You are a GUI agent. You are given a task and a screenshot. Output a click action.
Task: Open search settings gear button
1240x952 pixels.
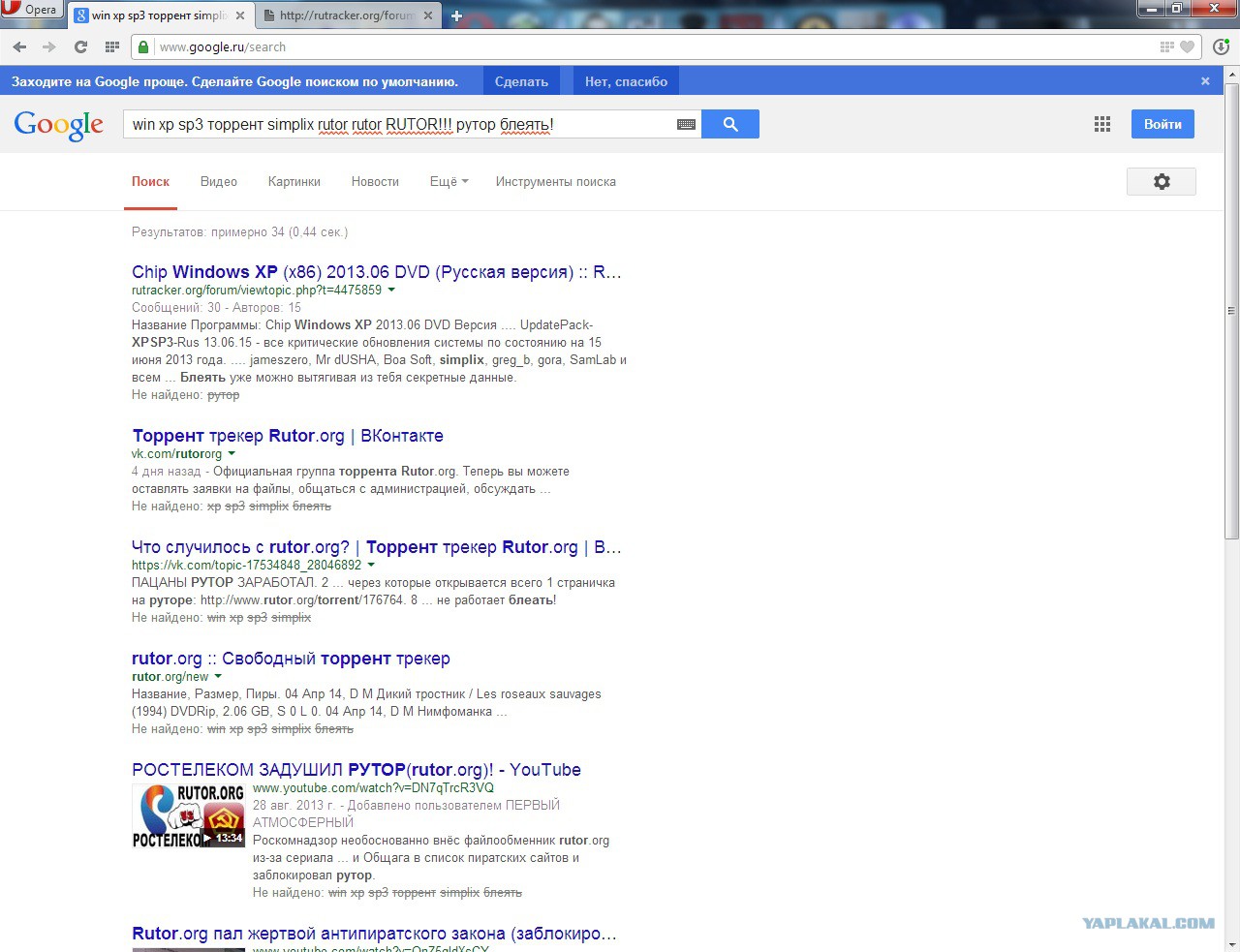(x=1162, y=181)
